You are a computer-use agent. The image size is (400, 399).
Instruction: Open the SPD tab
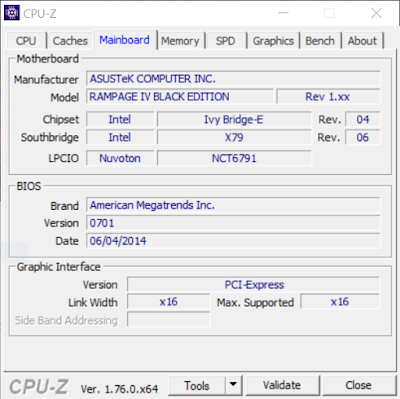[x=225, y=41]
